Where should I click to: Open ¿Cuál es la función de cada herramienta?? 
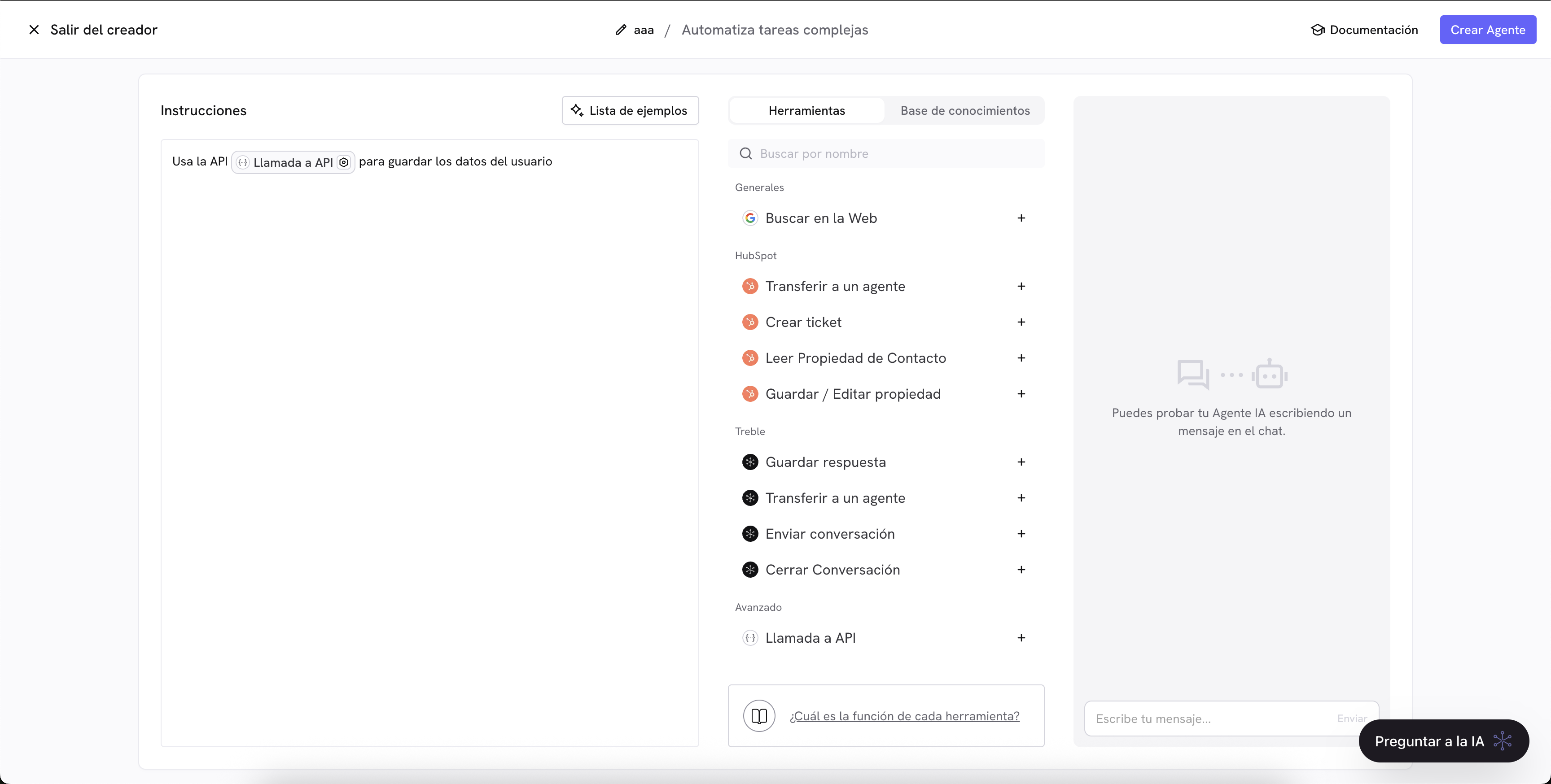coord(904,716)
